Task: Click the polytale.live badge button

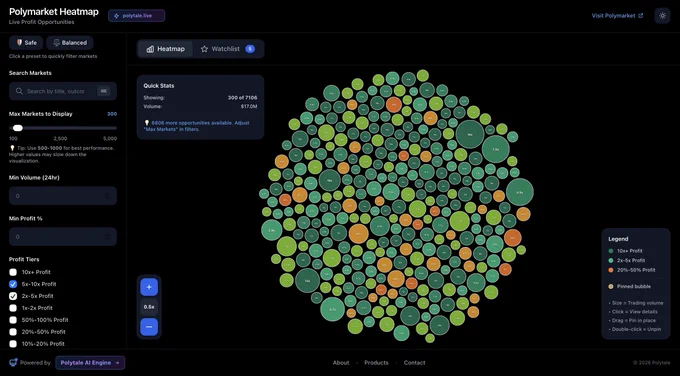Action: tap(137, 16)
